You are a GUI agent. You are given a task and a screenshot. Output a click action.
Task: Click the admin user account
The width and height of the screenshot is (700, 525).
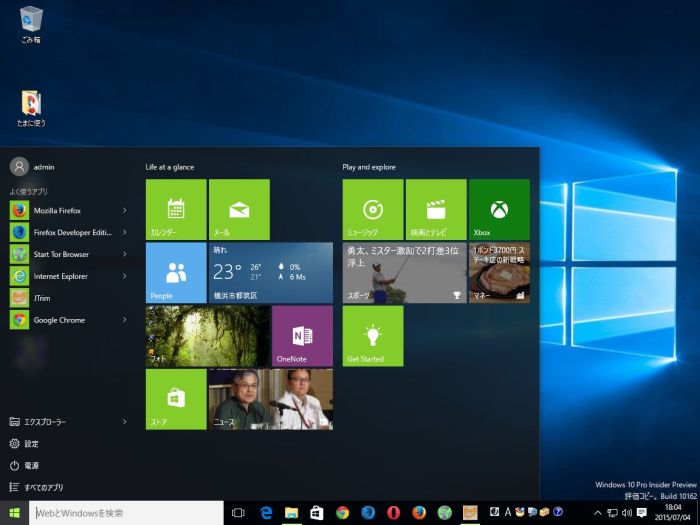pyautogui.click(x=34, y=166)
